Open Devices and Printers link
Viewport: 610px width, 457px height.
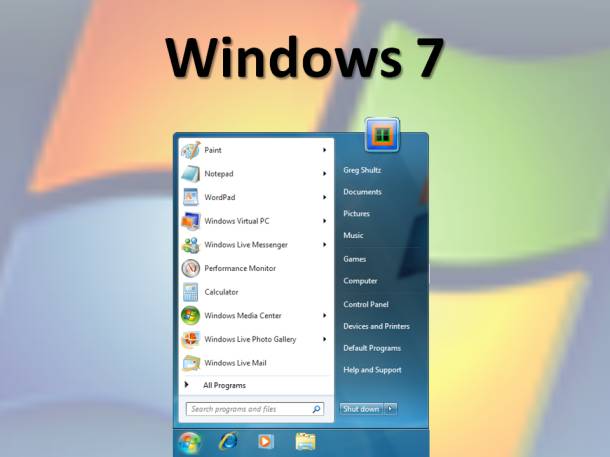click(x=376, y=326)
